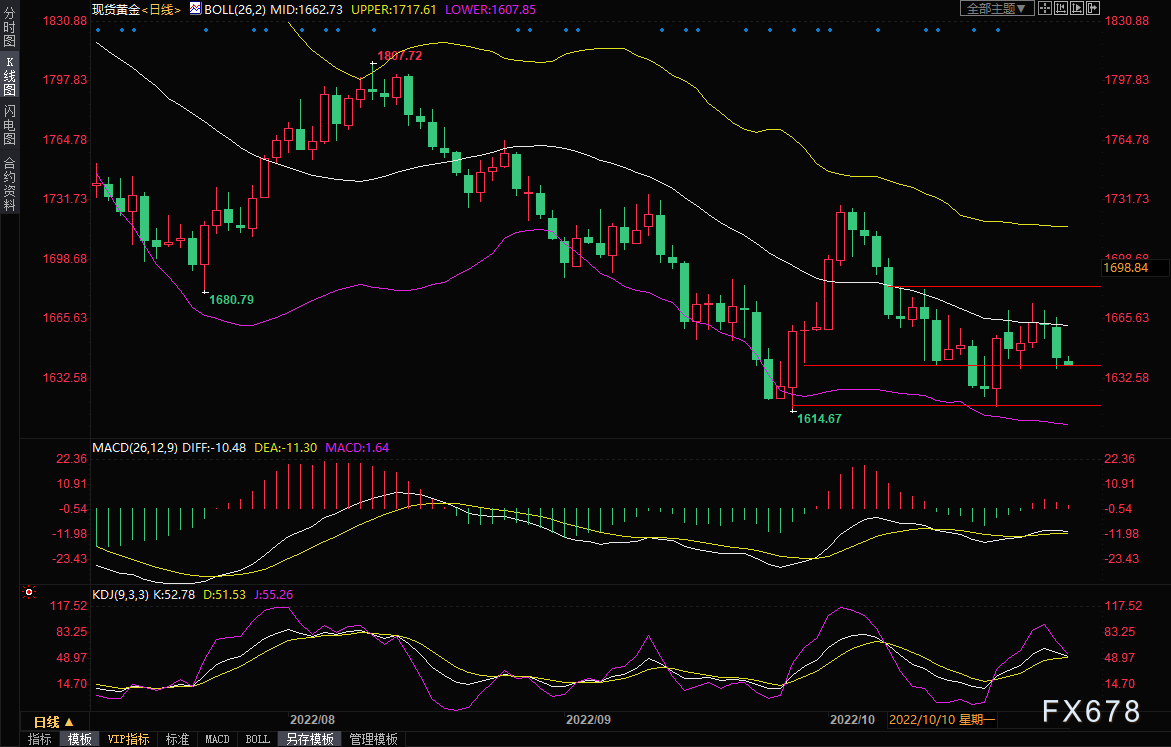The image size is (1171, 747).
Task: Expand the 日线 period selector
Action: pyautogui.click(x=53, y=721)
